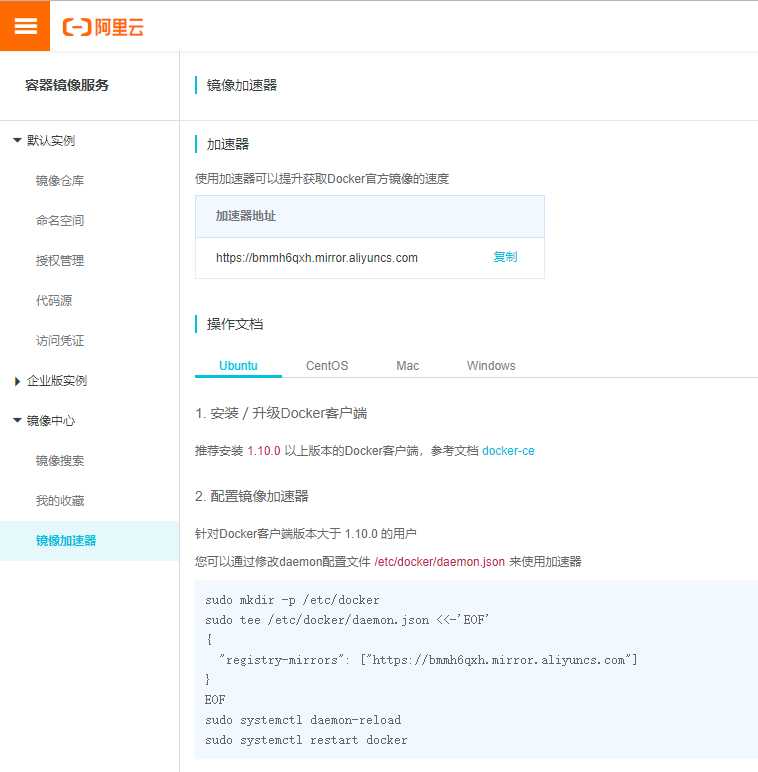
Task: Open 镜像仓库 in sidebar
Action: coord(60,181)
